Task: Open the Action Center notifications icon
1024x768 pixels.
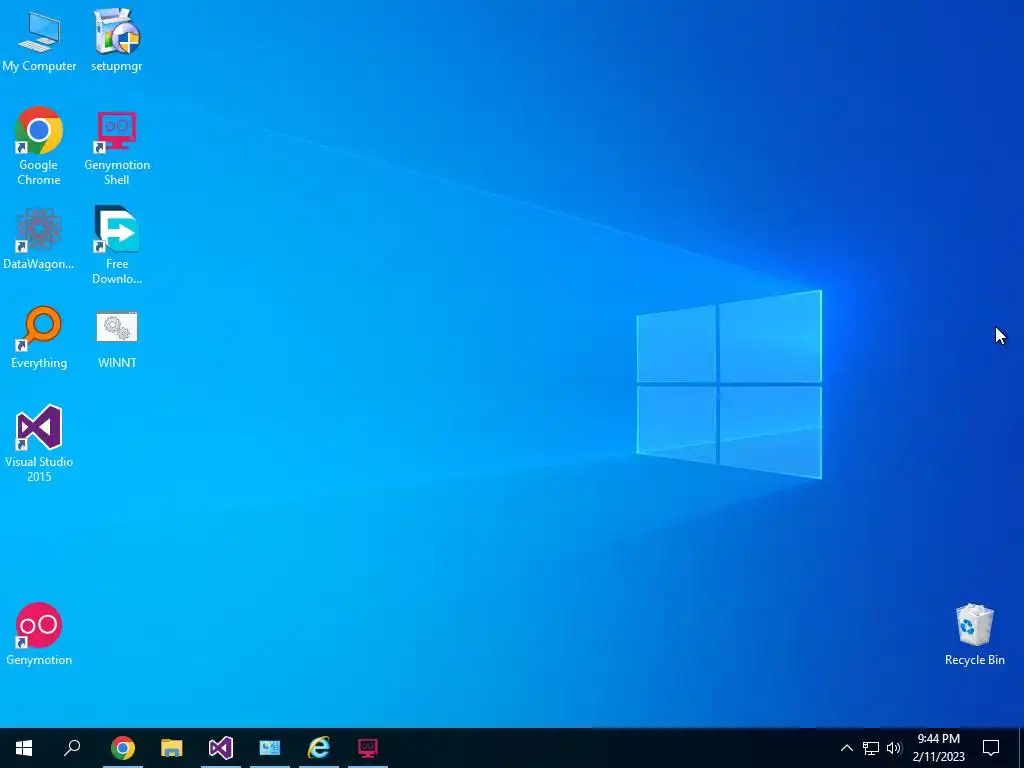Action: (991, 748)
